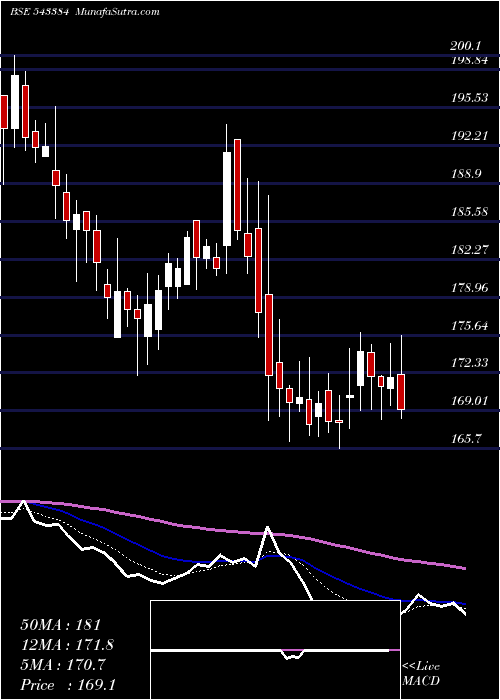Viewport: 500px width, 700px height.
Task: Select the 195.53 price level label
Action: click(x=469, y=98)
